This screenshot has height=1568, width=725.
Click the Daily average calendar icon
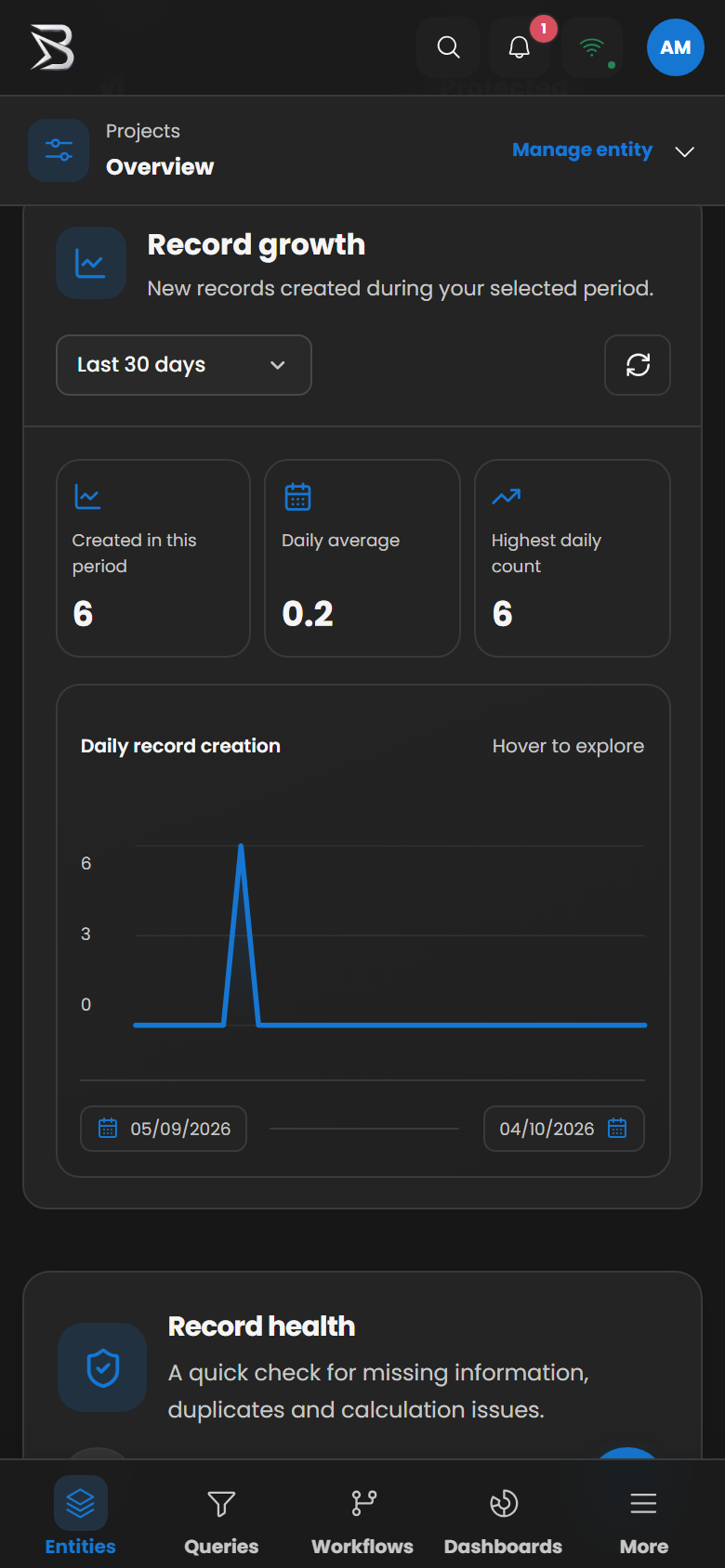point(297,497)
